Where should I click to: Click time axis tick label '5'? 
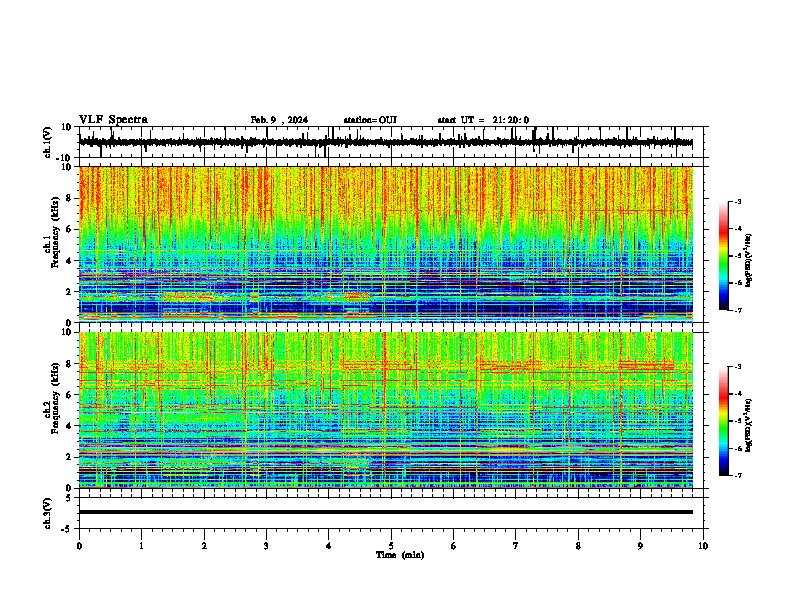click(x=391, y=546)
